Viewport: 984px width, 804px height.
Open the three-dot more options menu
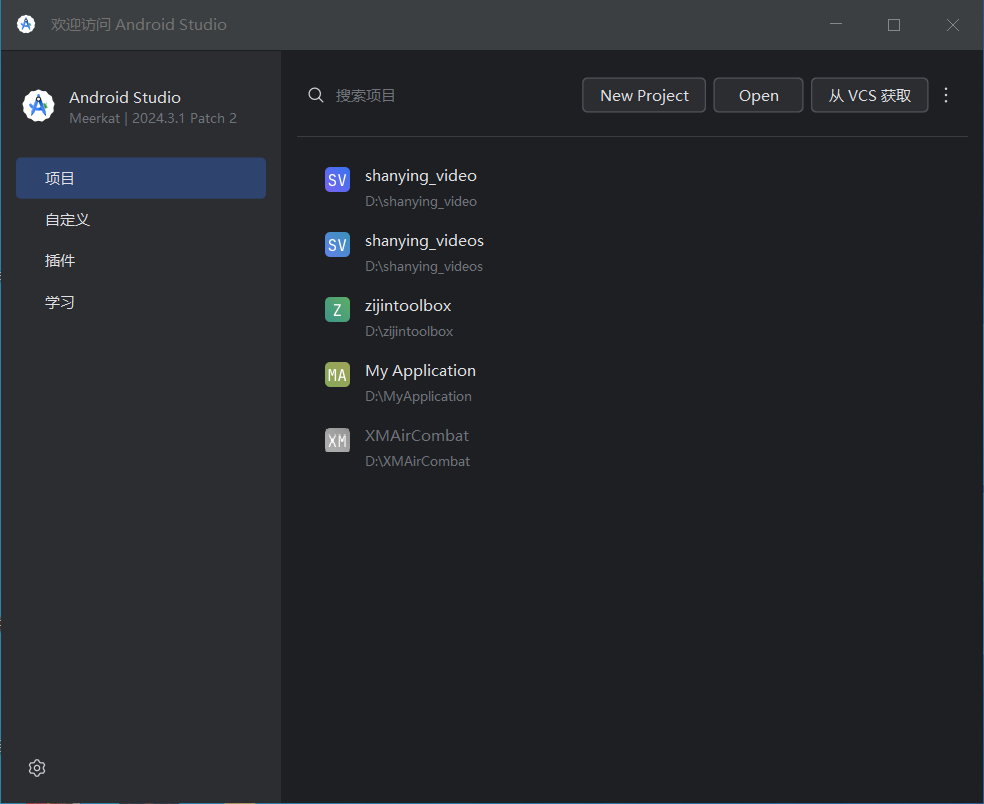[946, 95]
